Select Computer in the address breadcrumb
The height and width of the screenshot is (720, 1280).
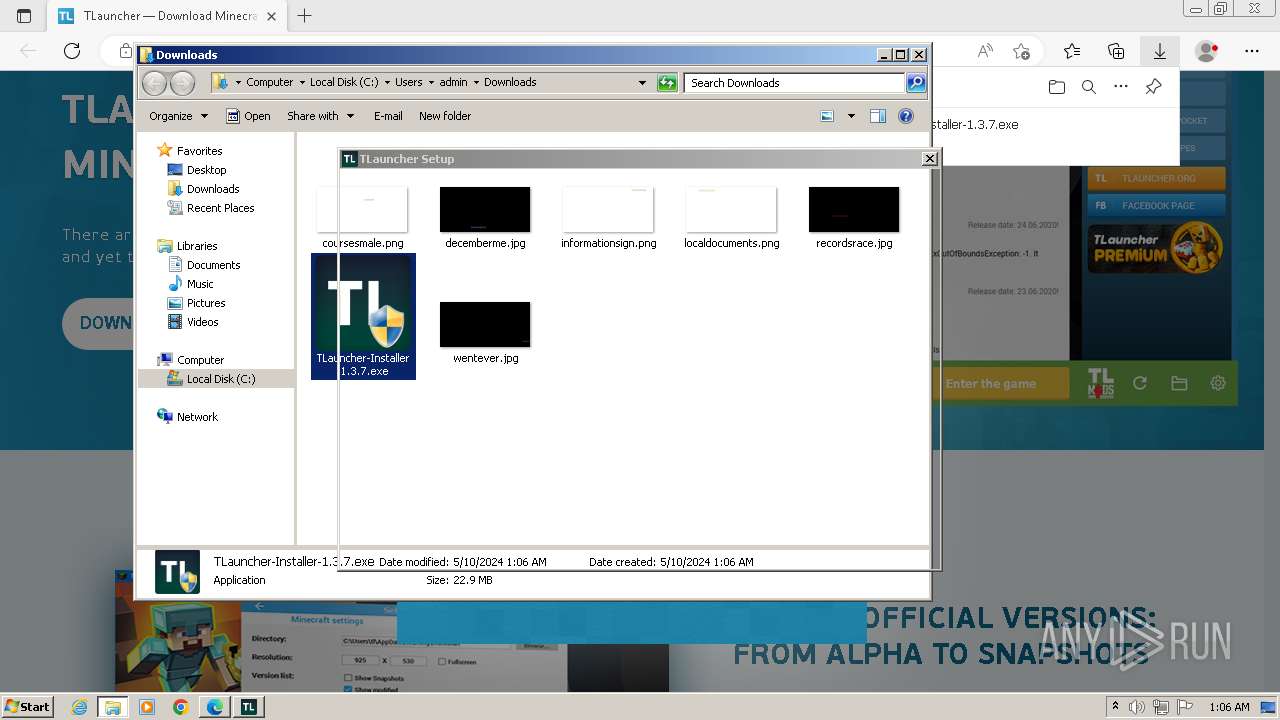point(270,83)
